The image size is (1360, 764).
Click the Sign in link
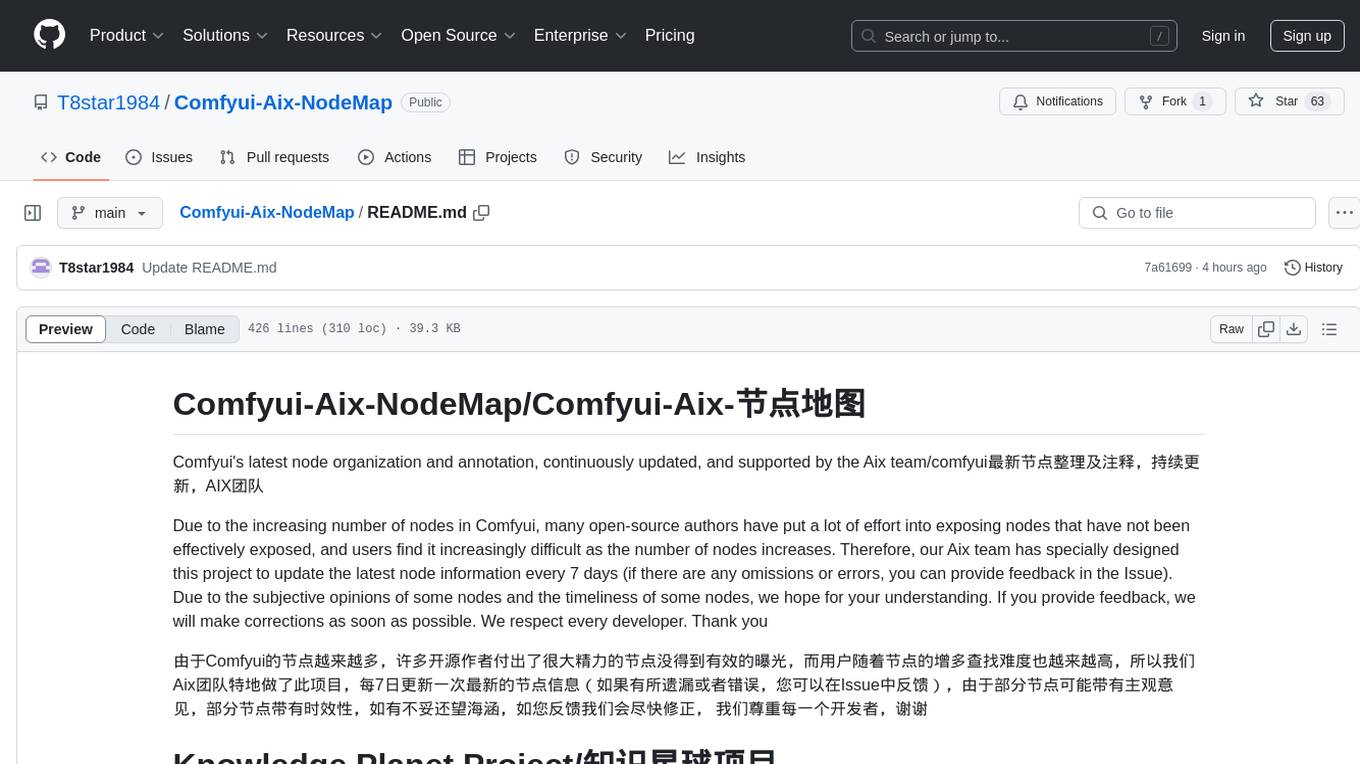pyautogui.click(x=1223, y=36)
